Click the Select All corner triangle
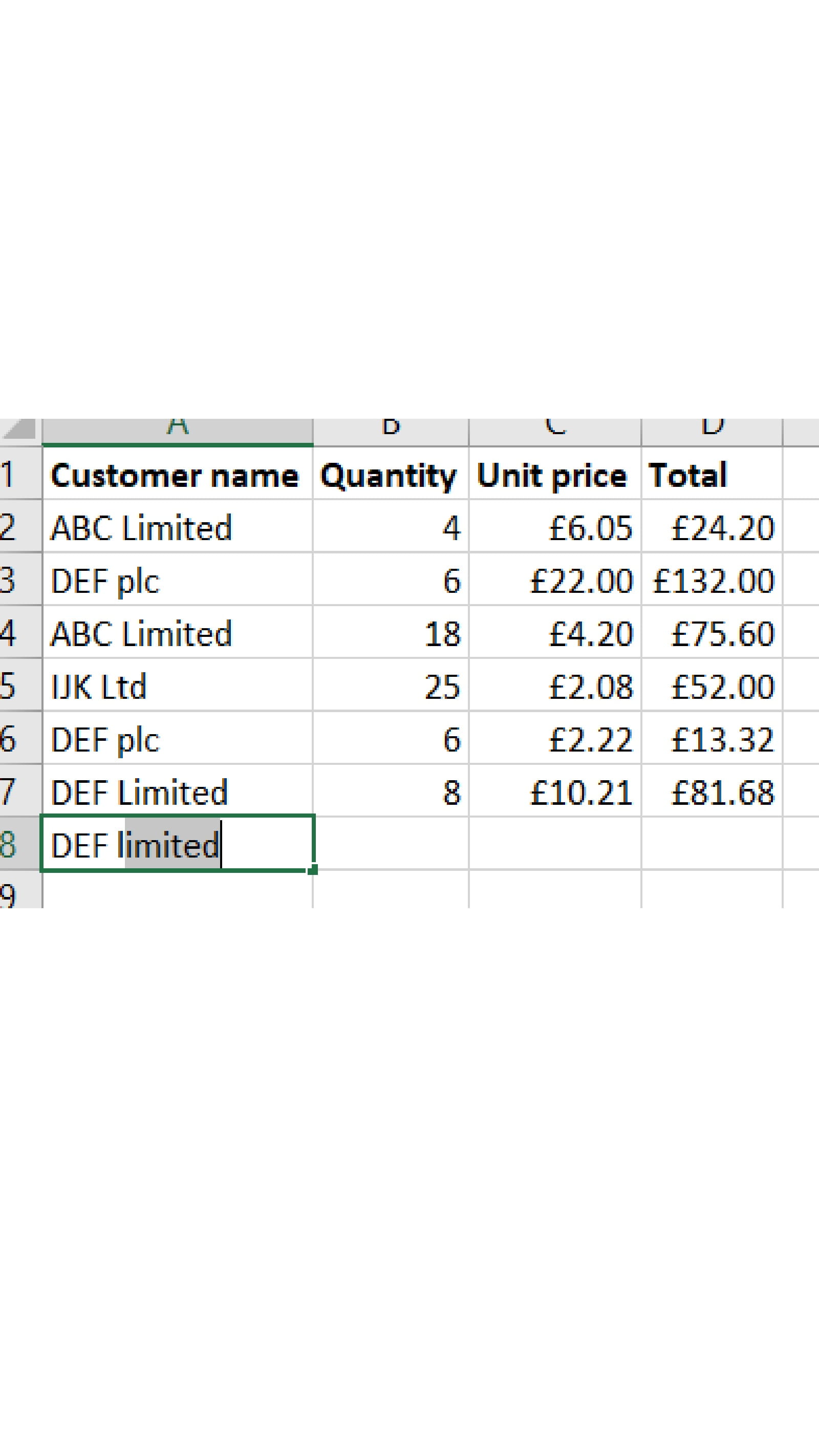Viewport: 819px width, 1456px height. coord(20,430)
